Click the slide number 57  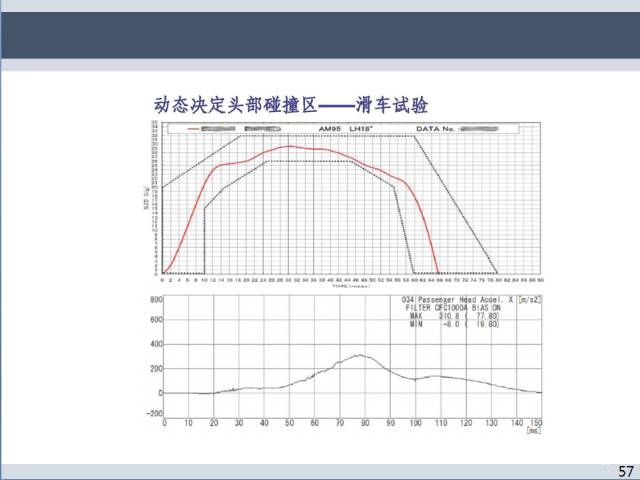(x=626, y=471)
